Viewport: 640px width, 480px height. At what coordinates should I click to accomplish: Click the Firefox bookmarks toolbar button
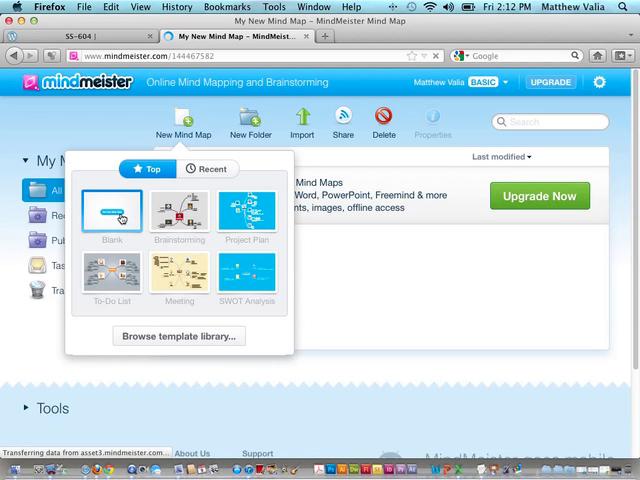pyautogui.click(x=623, y=56)
